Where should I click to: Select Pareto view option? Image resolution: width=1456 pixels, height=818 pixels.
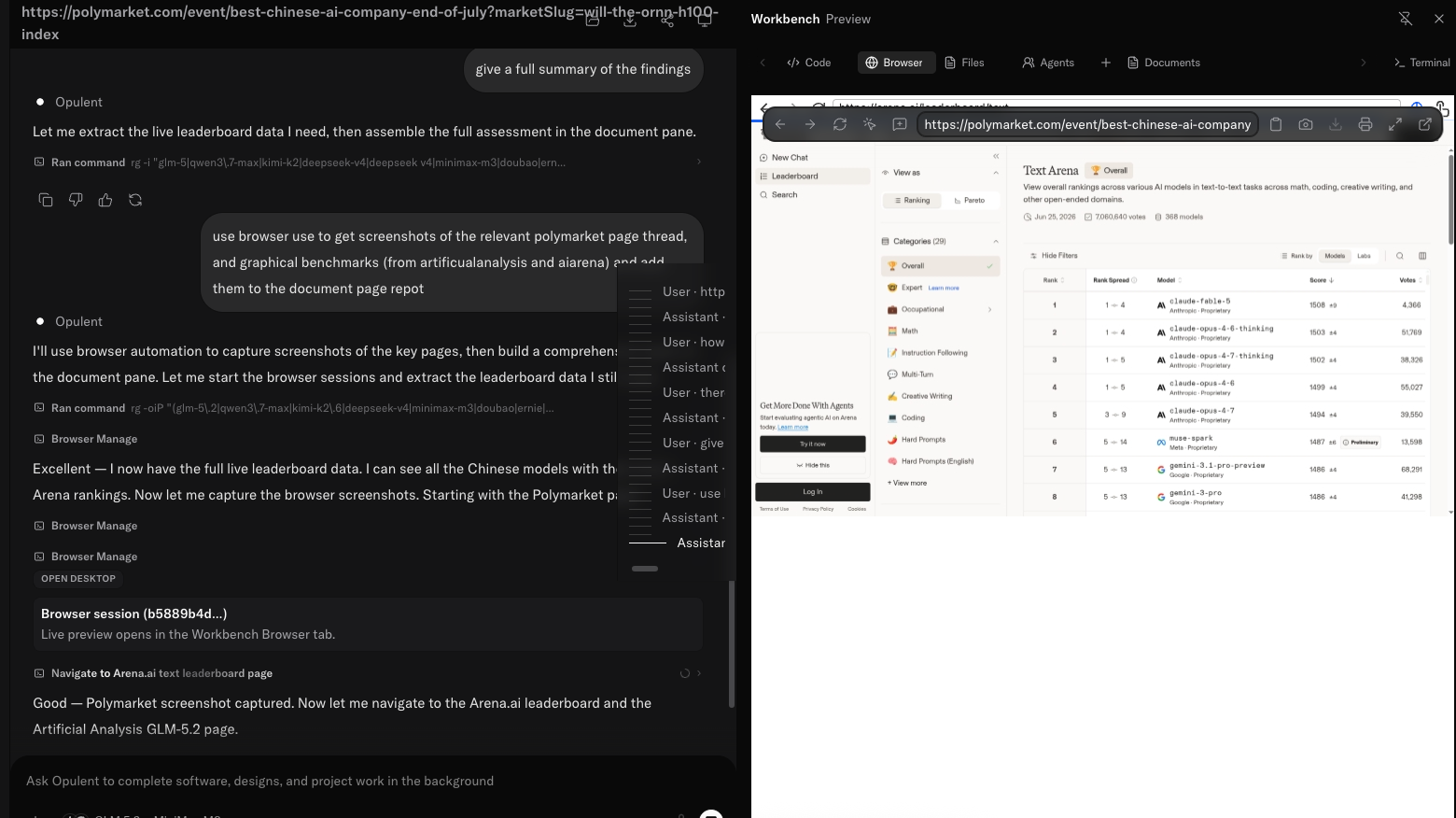coord(970,200)
